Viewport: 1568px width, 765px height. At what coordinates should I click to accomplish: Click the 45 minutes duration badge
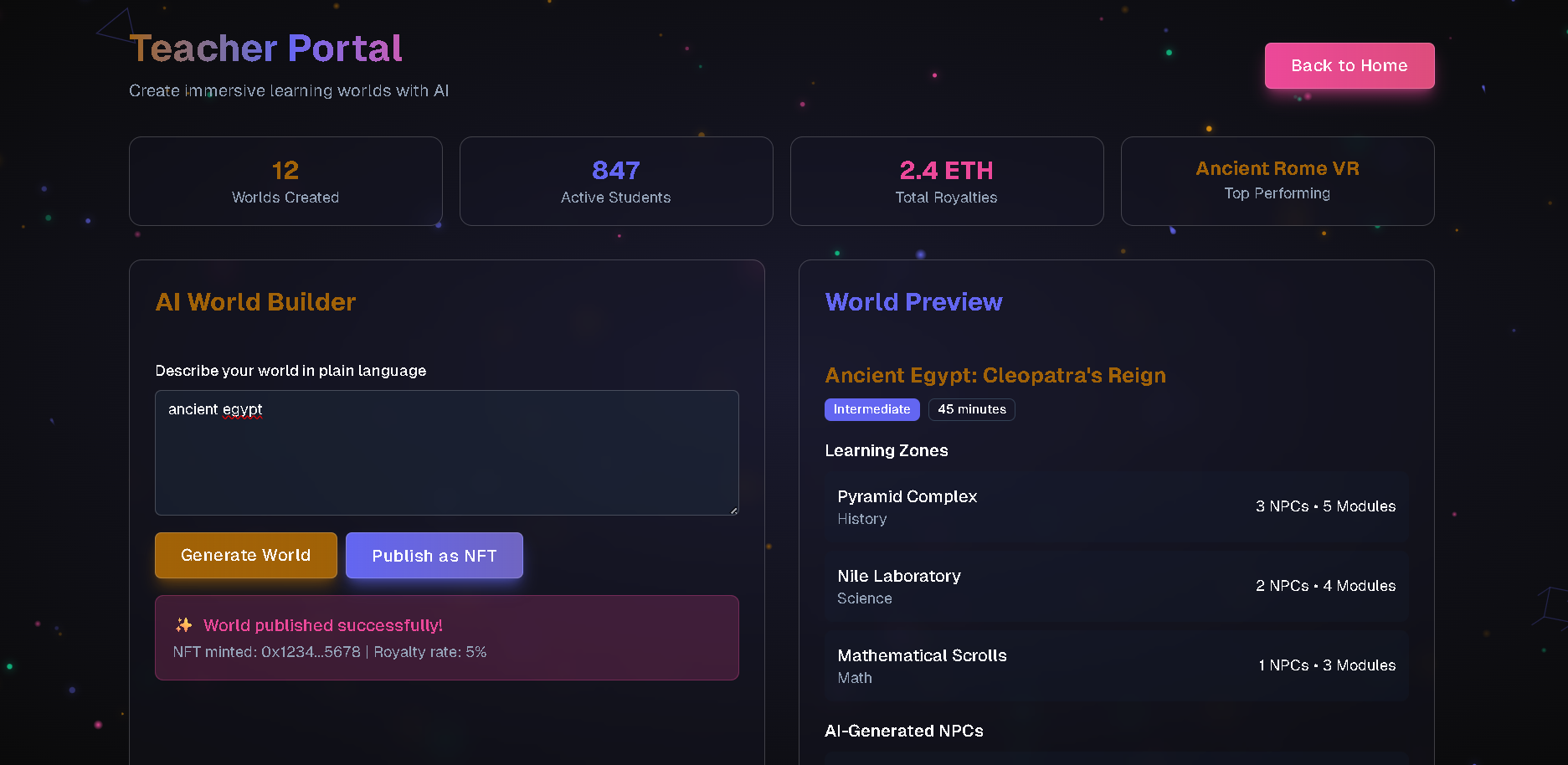[x=972, y=409]
